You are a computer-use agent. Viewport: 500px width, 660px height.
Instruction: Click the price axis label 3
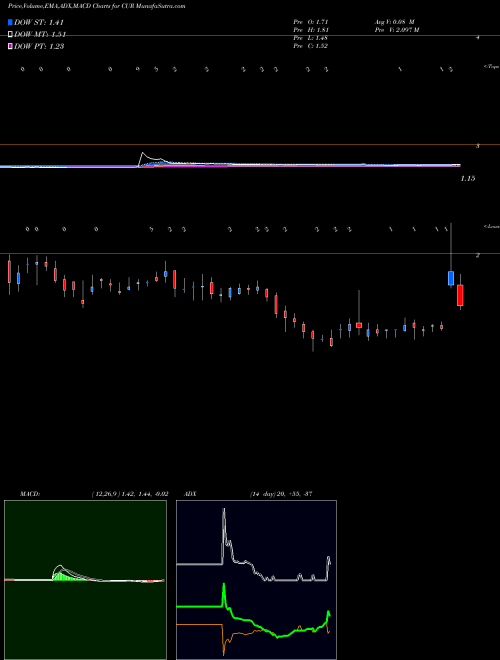point(477,146)
